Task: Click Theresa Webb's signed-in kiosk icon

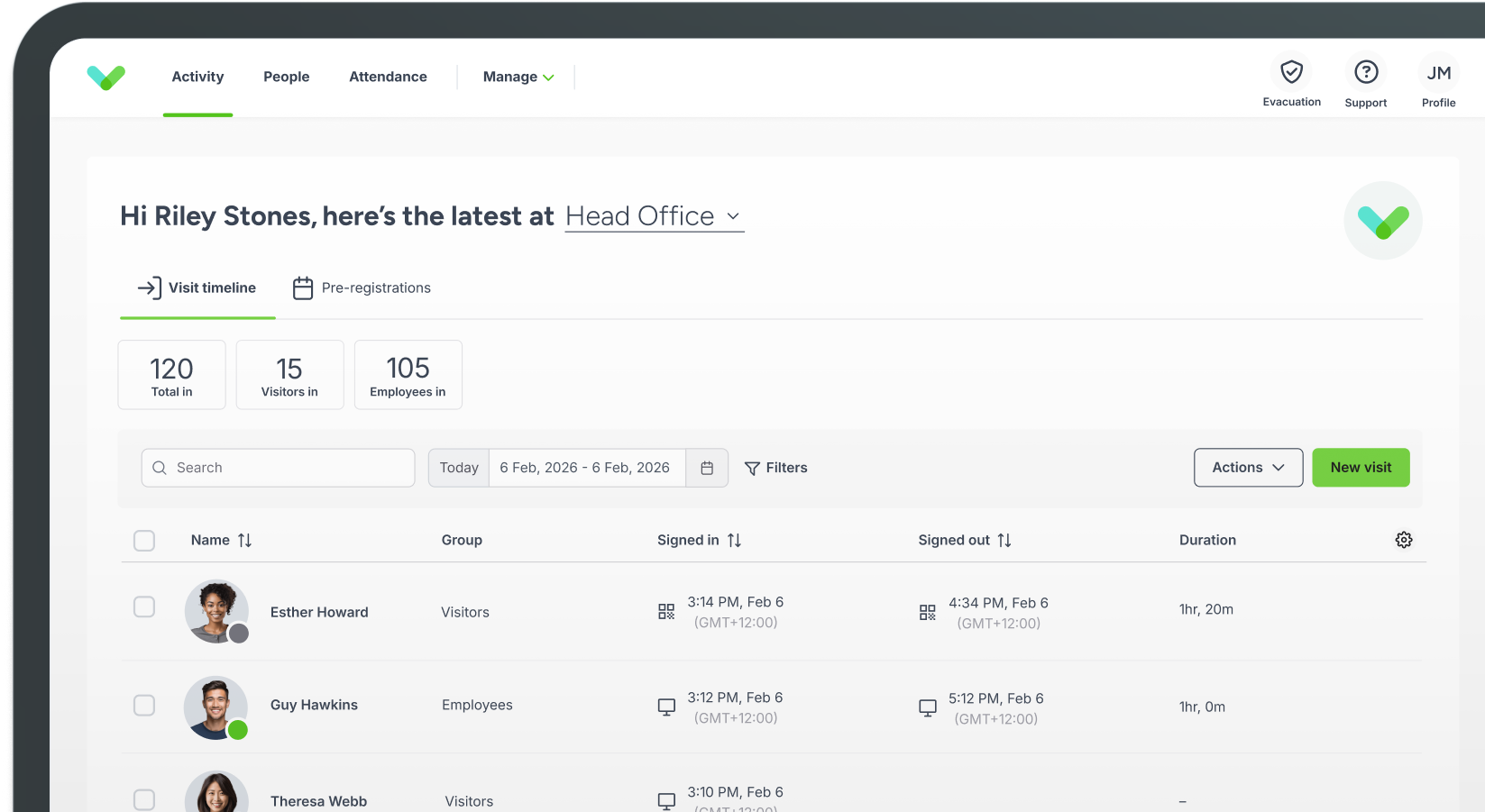Action: tap(666, 801)
